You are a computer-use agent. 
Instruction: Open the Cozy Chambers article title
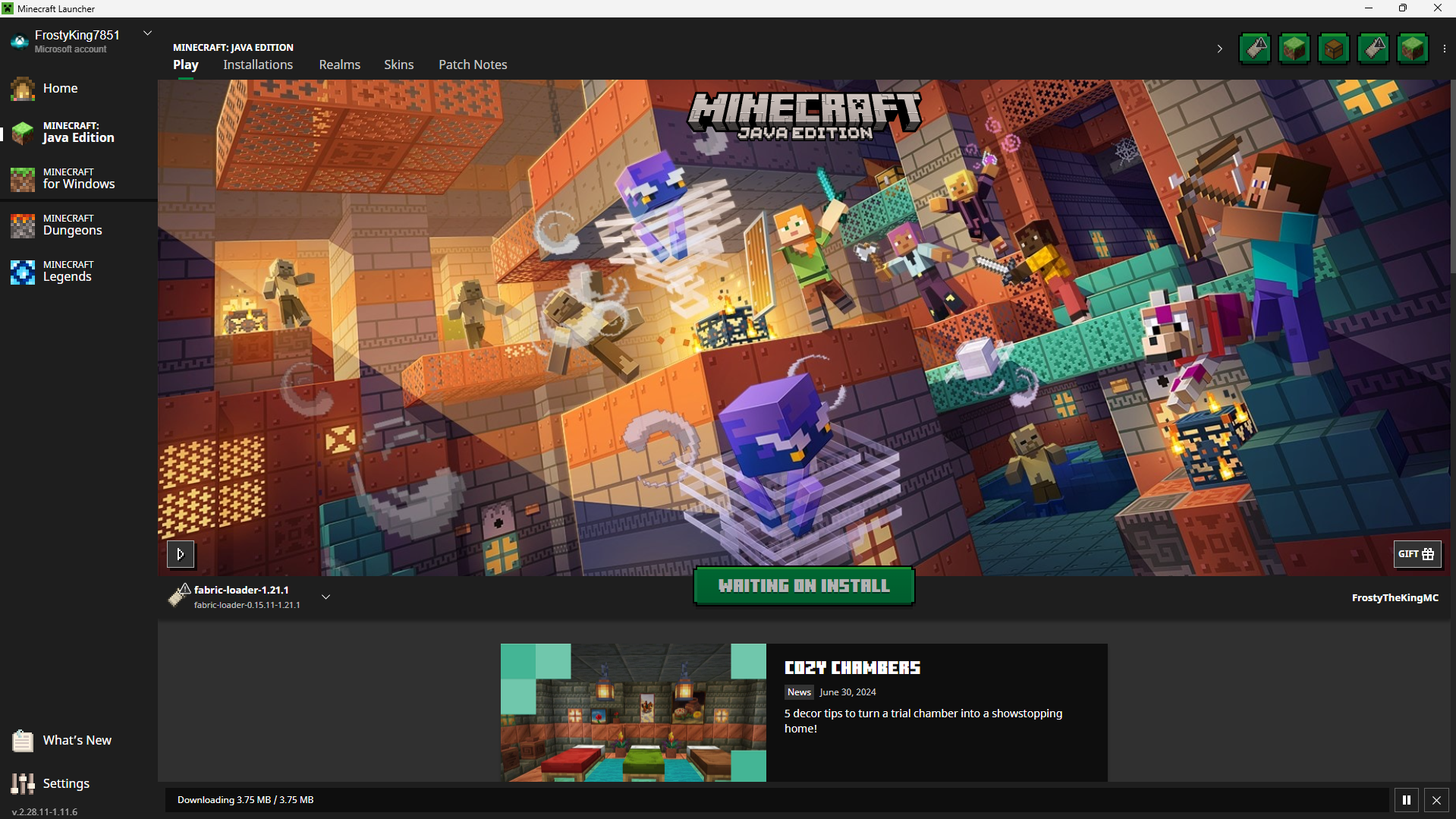click(852, 668)
